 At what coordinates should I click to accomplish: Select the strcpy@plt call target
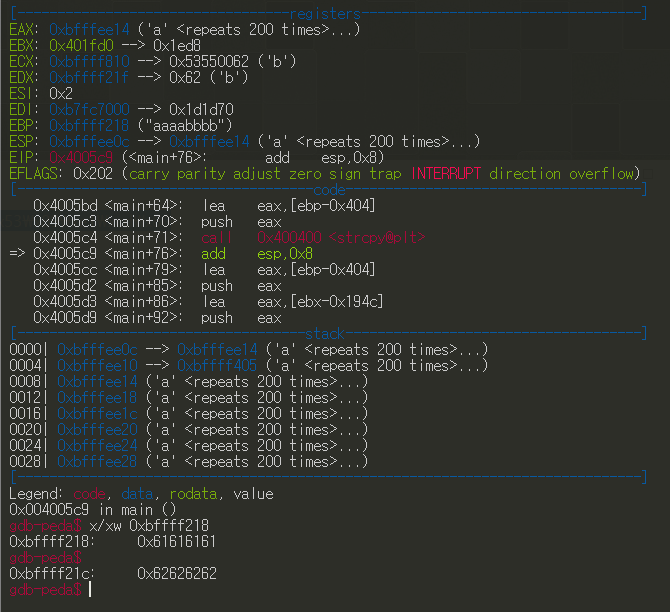tap(341, 237)
